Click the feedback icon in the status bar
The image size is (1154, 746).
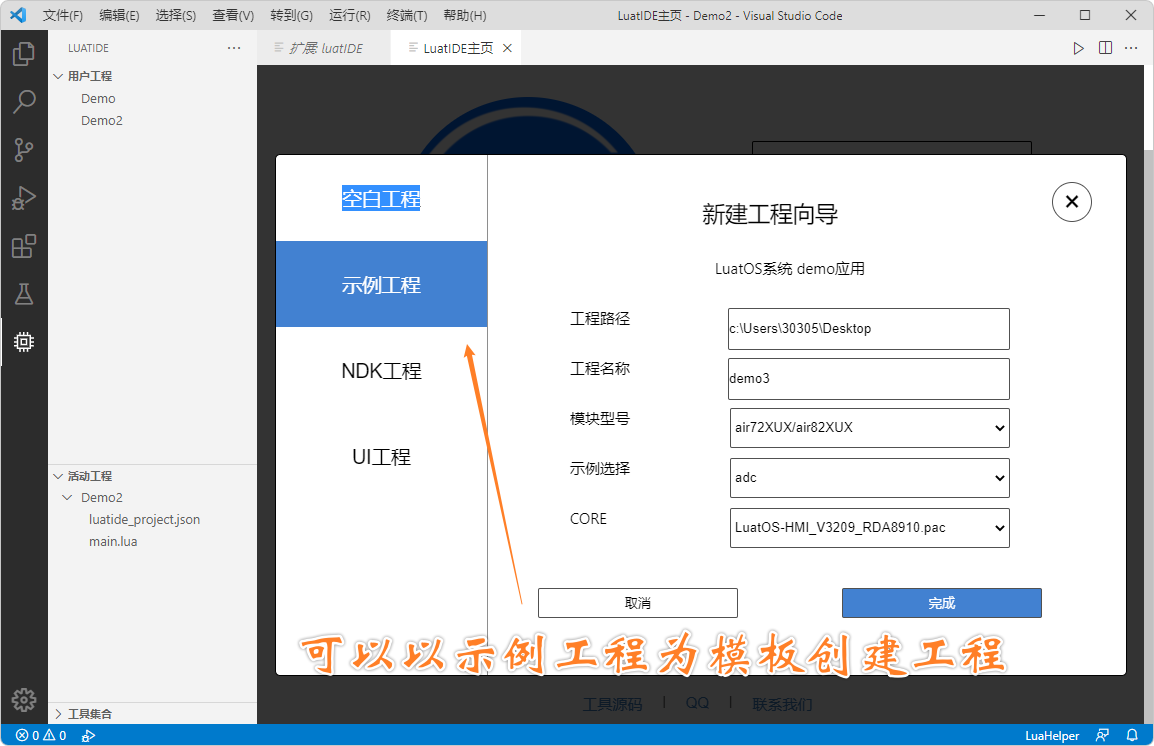click(1102, 736)
